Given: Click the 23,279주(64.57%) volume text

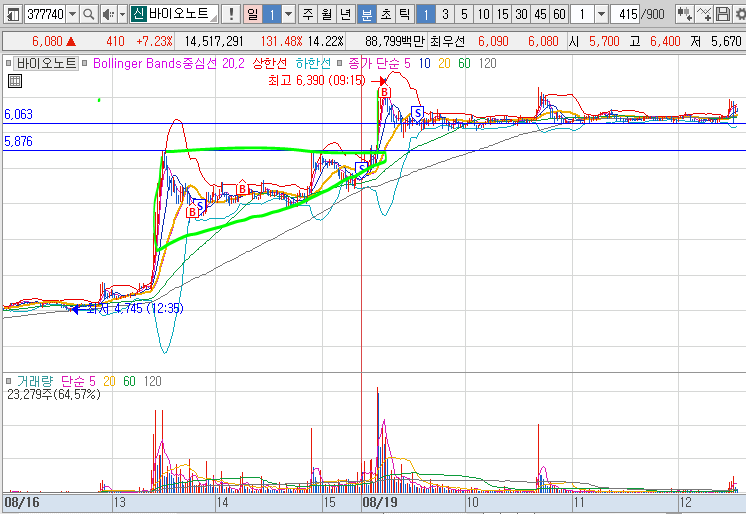Looking at the screenshot, I should [54, 394].
